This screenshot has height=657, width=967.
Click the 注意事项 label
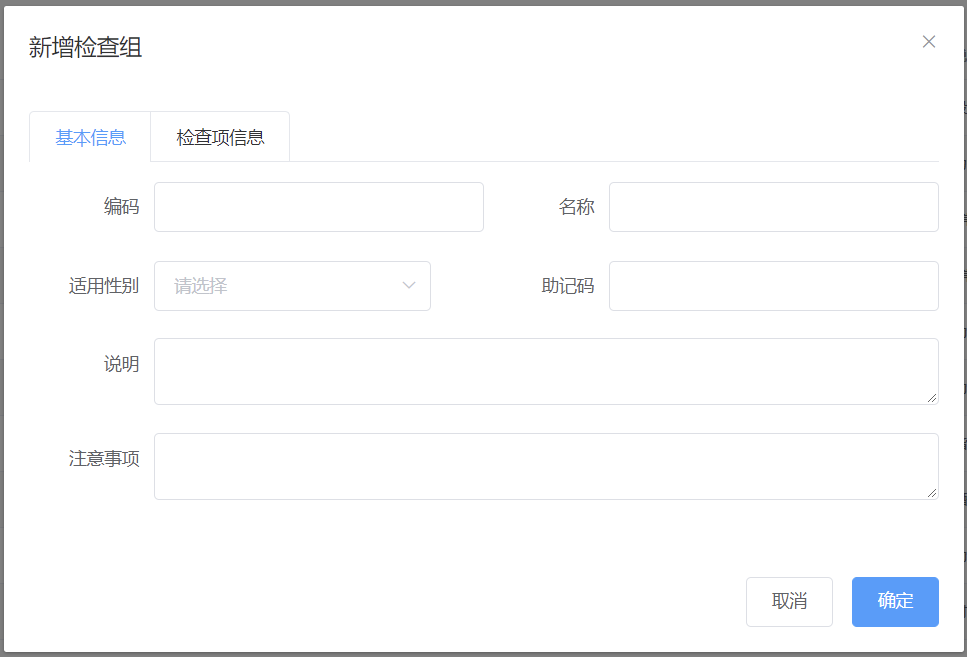[x=104, y=458]
